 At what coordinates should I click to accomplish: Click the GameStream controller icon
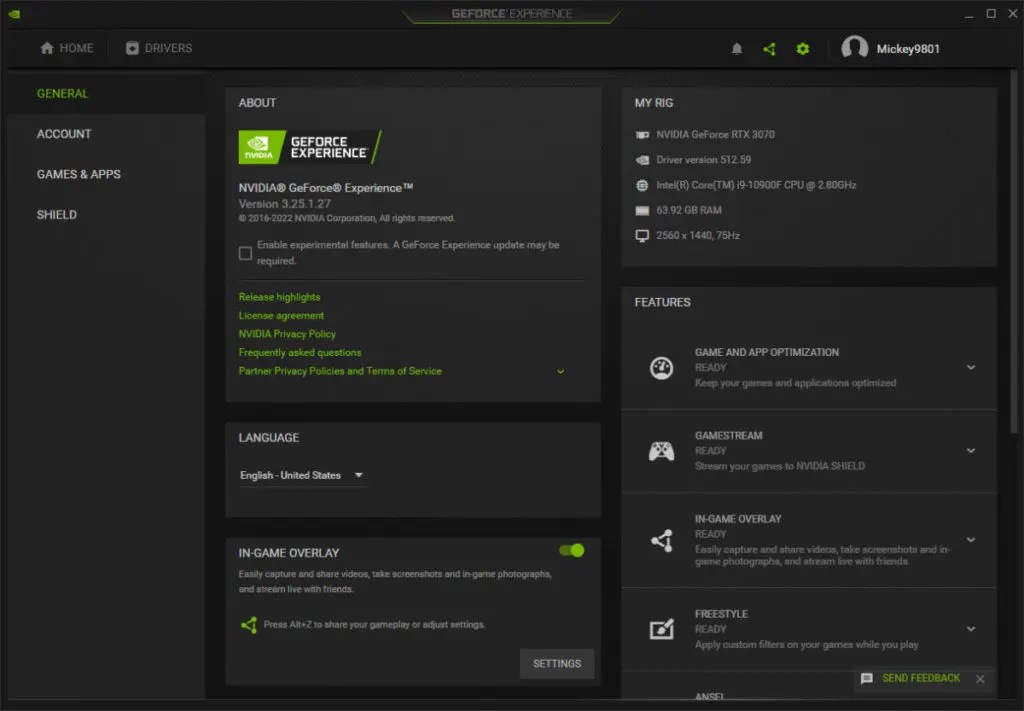click(661, 450)
